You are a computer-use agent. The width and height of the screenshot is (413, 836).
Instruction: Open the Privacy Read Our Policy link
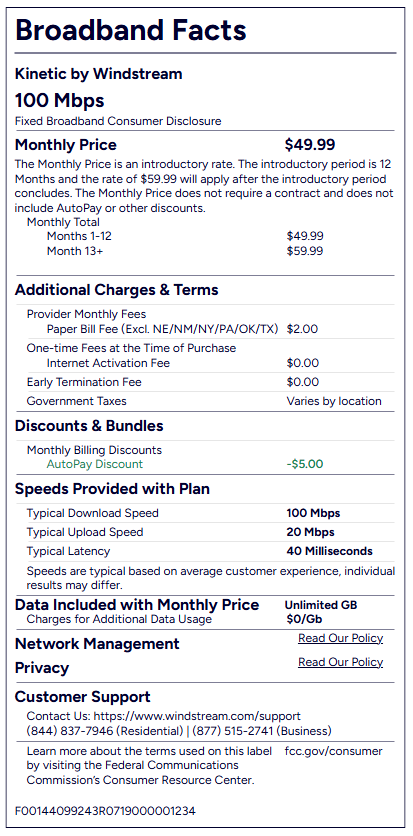(341, 662)
